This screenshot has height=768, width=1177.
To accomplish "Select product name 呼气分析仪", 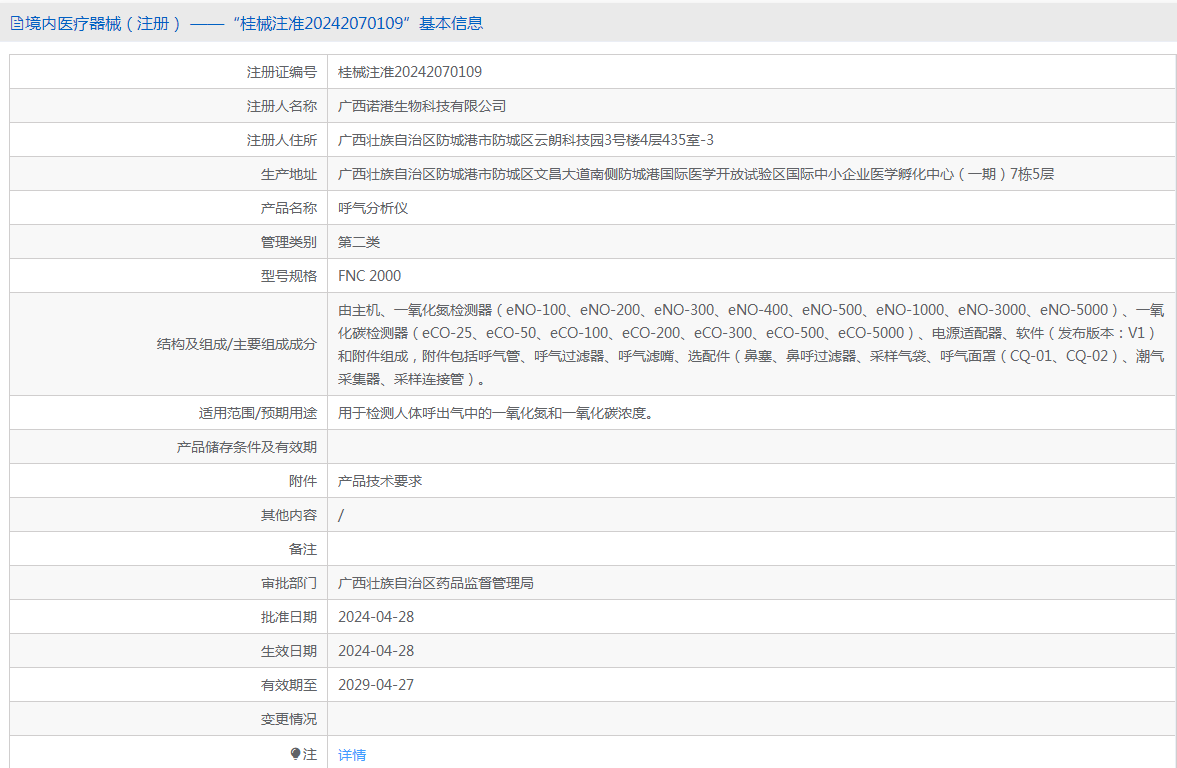I will (373, 208).
